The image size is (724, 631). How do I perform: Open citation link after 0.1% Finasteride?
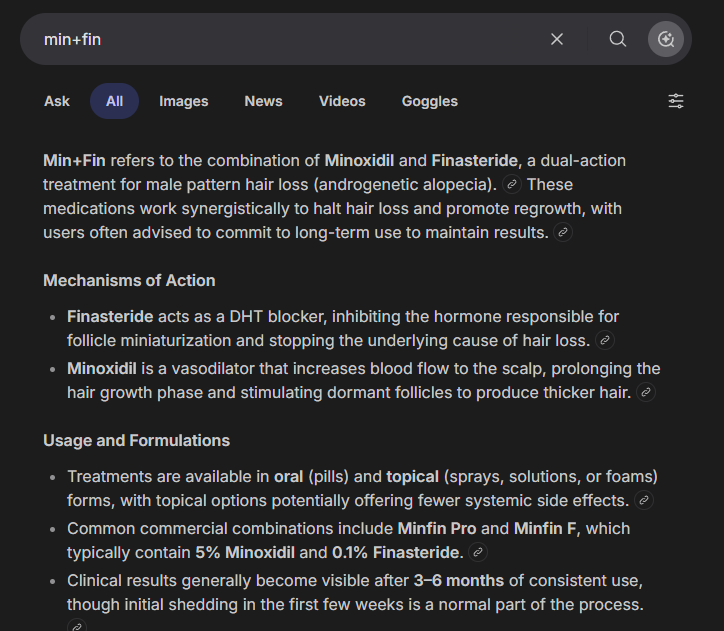pyautogui.click(x=478, y=553)
